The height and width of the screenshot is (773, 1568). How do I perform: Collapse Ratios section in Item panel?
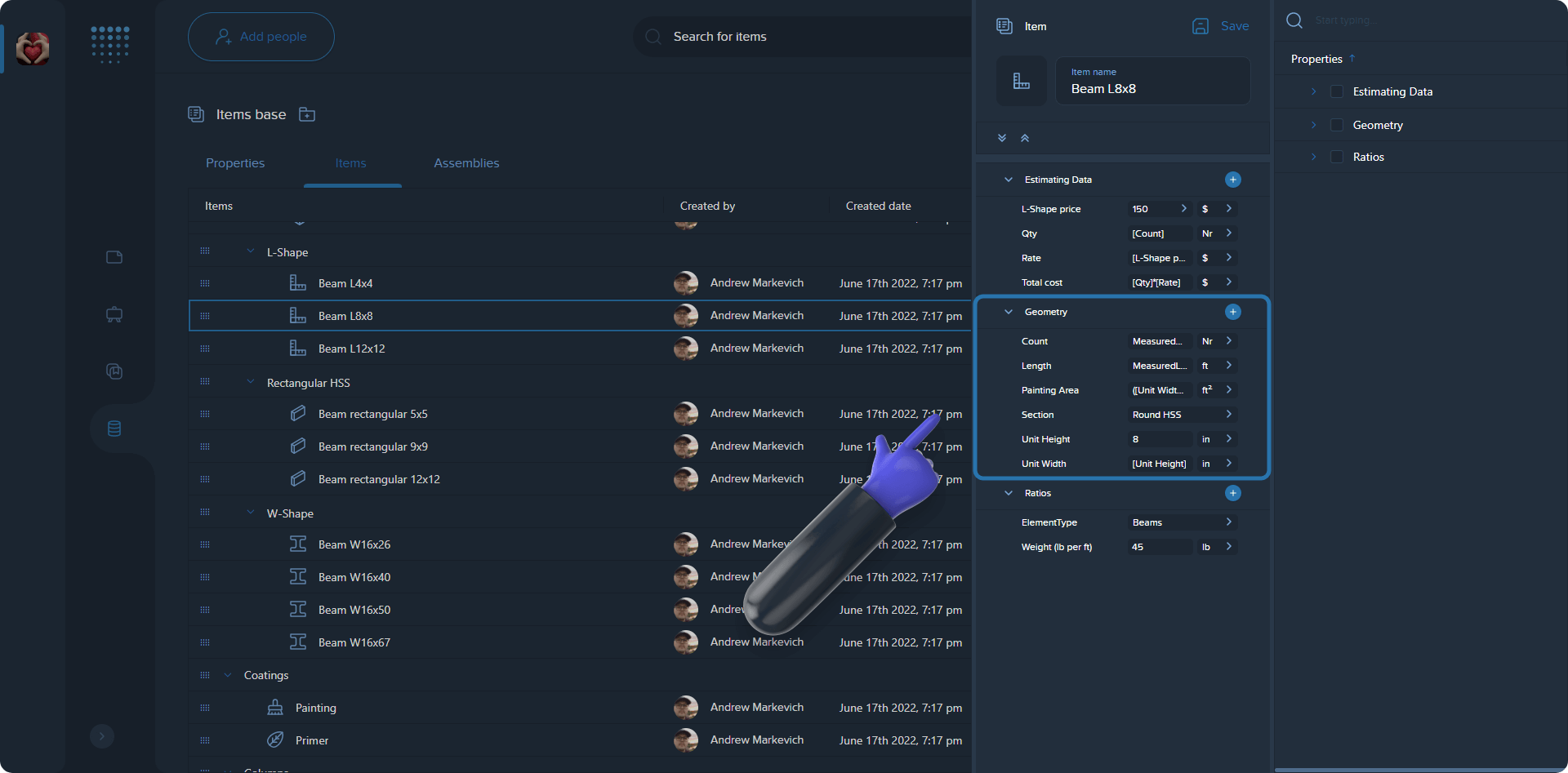(1009, 493)
